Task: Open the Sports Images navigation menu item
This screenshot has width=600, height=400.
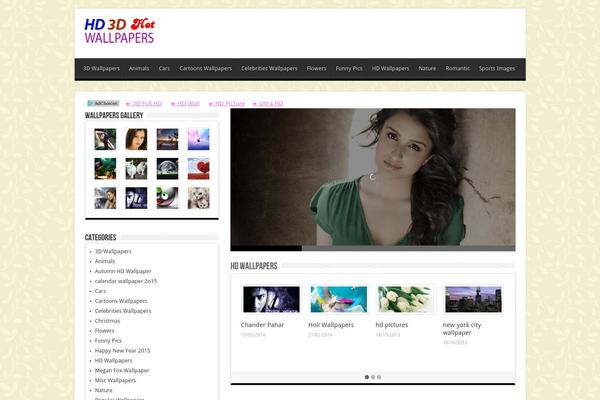Action: [497, 69]
